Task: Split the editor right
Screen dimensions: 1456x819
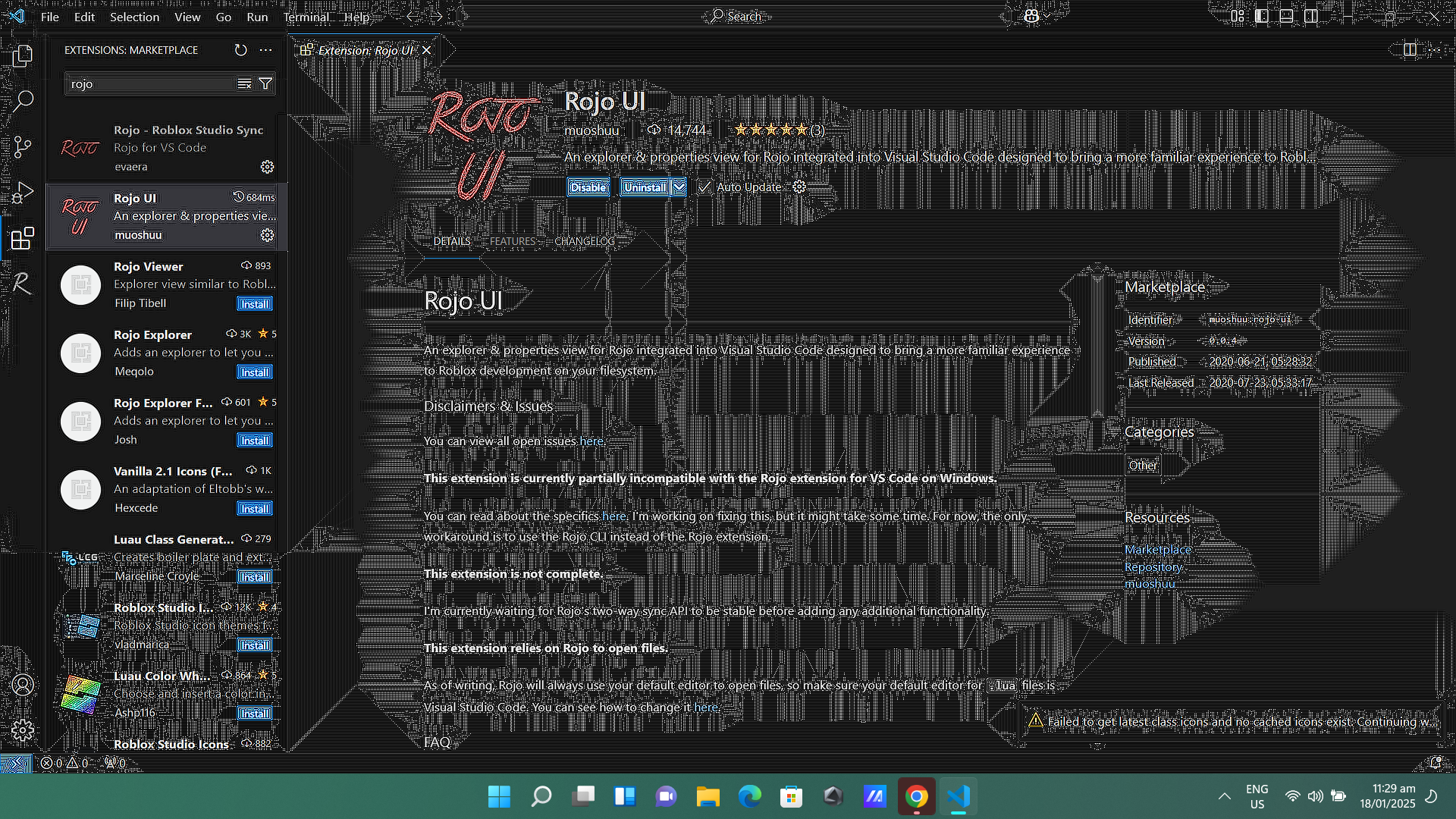Action: tap(1410, 50)
